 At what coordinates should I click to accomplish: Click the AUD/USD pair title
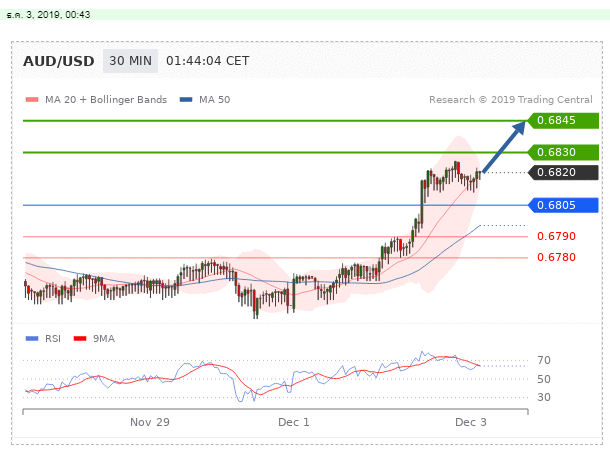[x=59, y=61]
